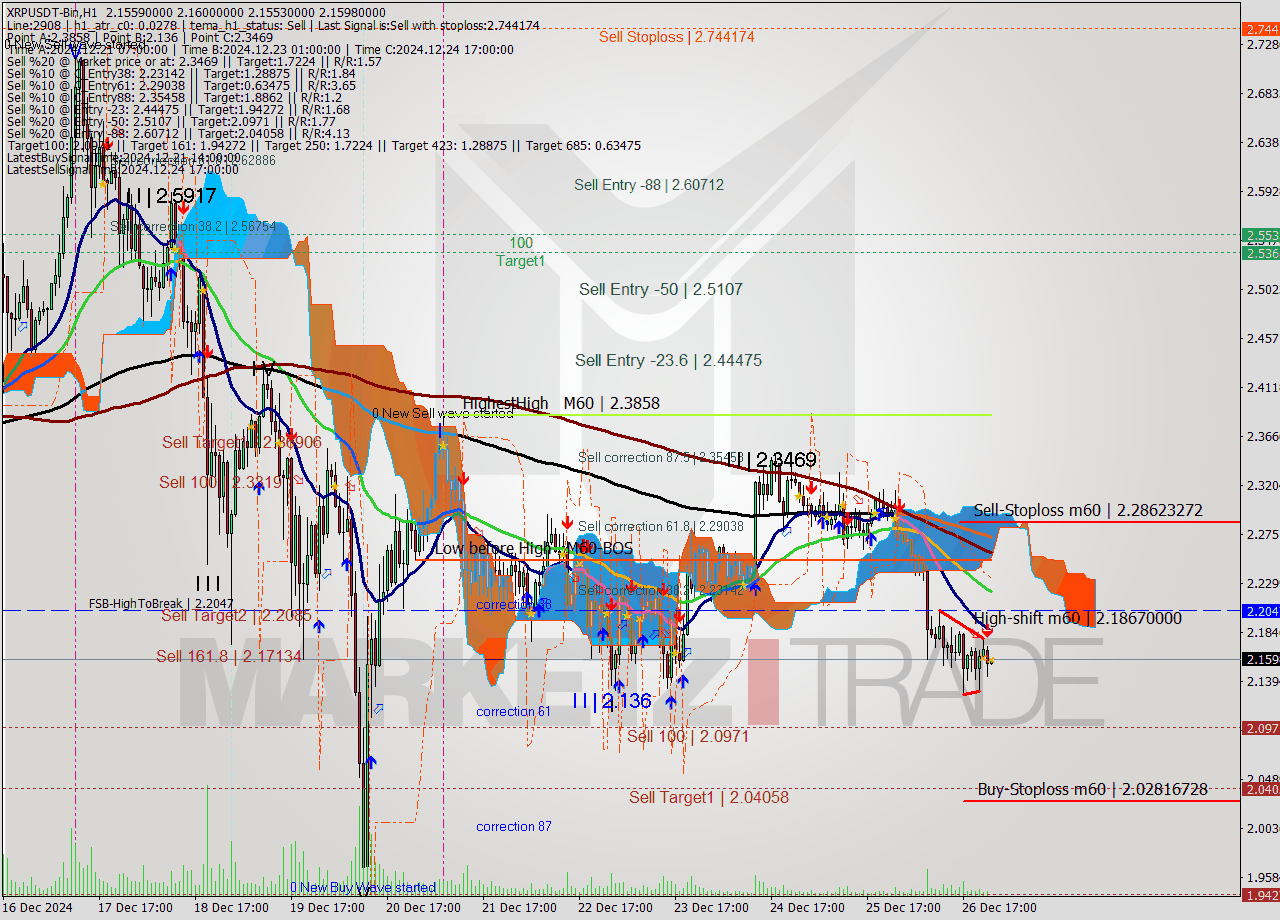Click the 'Sell Entry -23.6 | 2.44475' label
Image resolution: width=1280 pixels, height=920 pixels.
pos(669,360)
